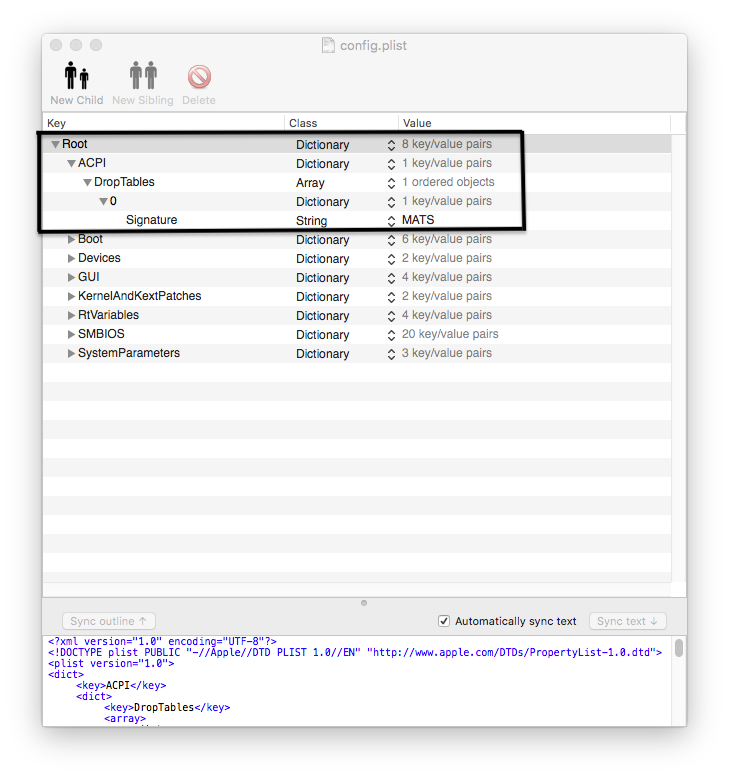
Task: Expand the SMBIOS dictionary entry
Action: (71, 335)
